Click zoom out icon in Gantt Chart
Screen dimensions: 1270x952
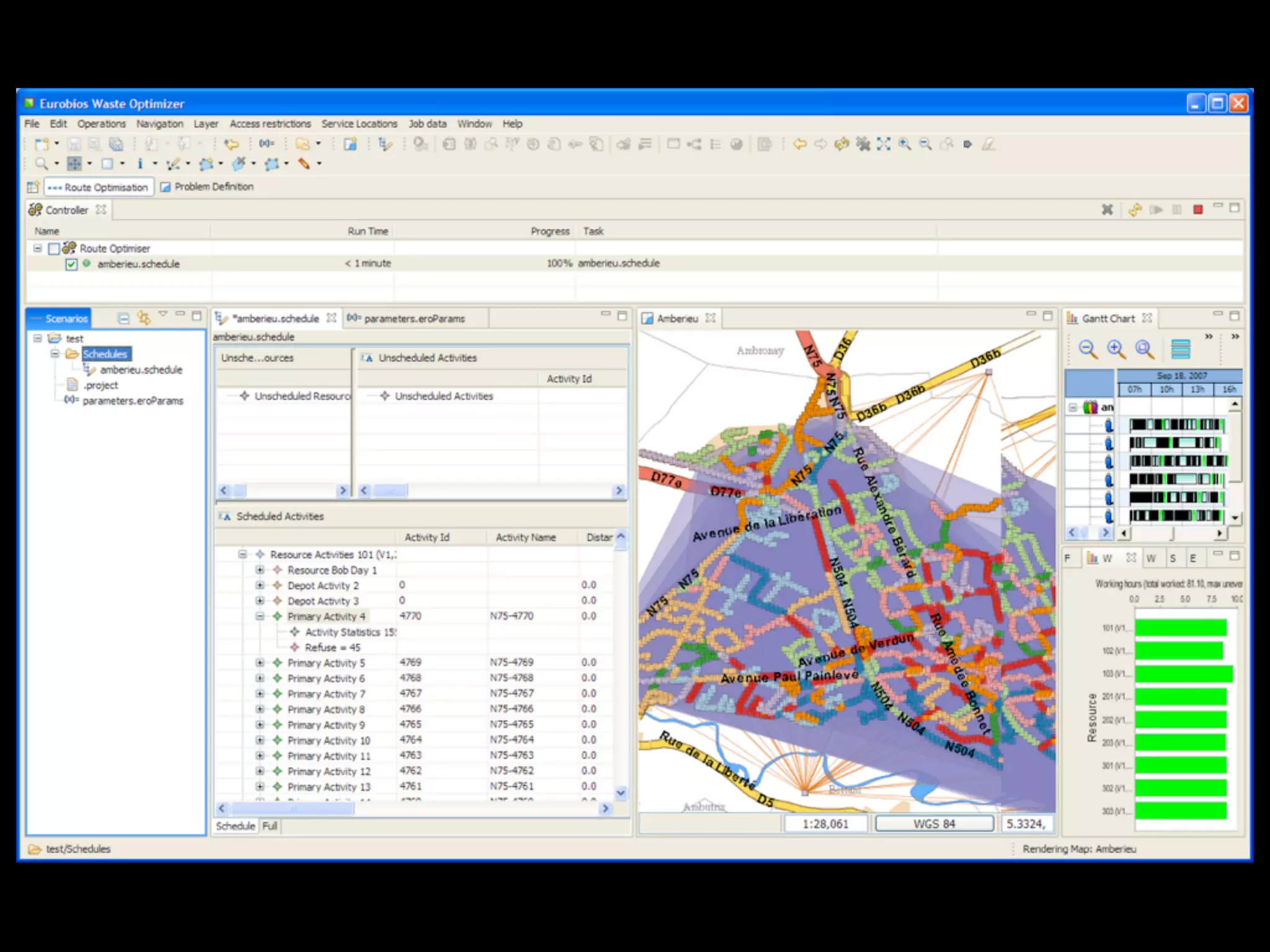[1088, 350]
